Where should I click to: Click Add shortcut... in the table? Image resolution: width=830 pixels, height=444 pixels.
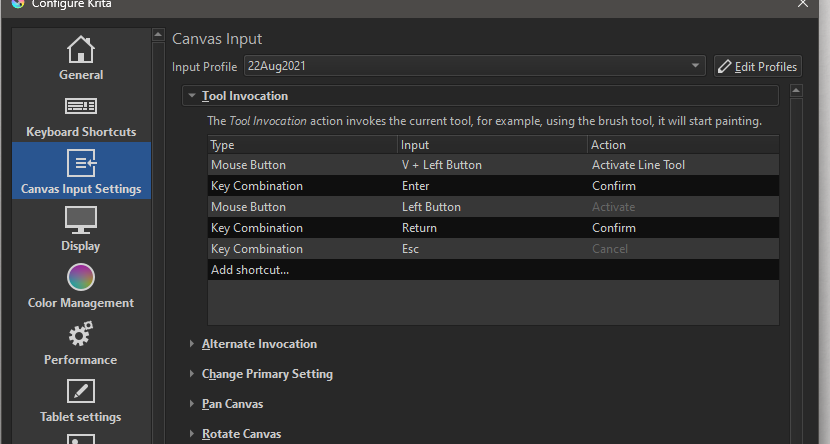[250, 270]
